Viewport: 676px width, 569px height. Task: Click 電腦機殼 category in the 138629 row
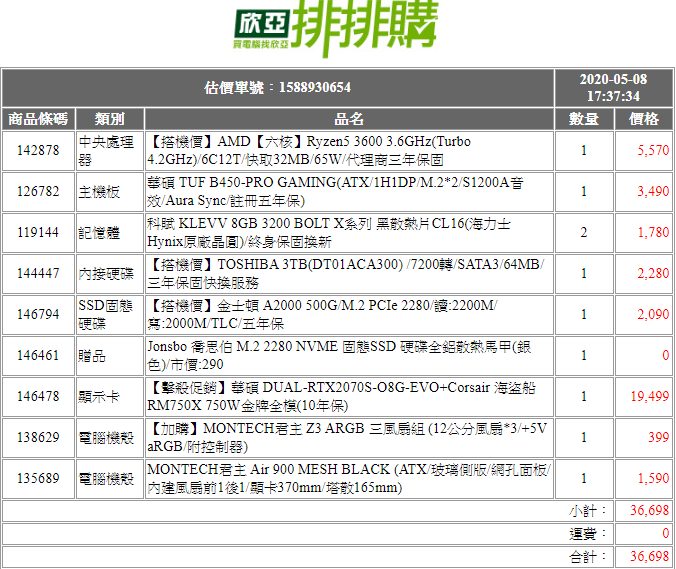click(x=110, y=438)
